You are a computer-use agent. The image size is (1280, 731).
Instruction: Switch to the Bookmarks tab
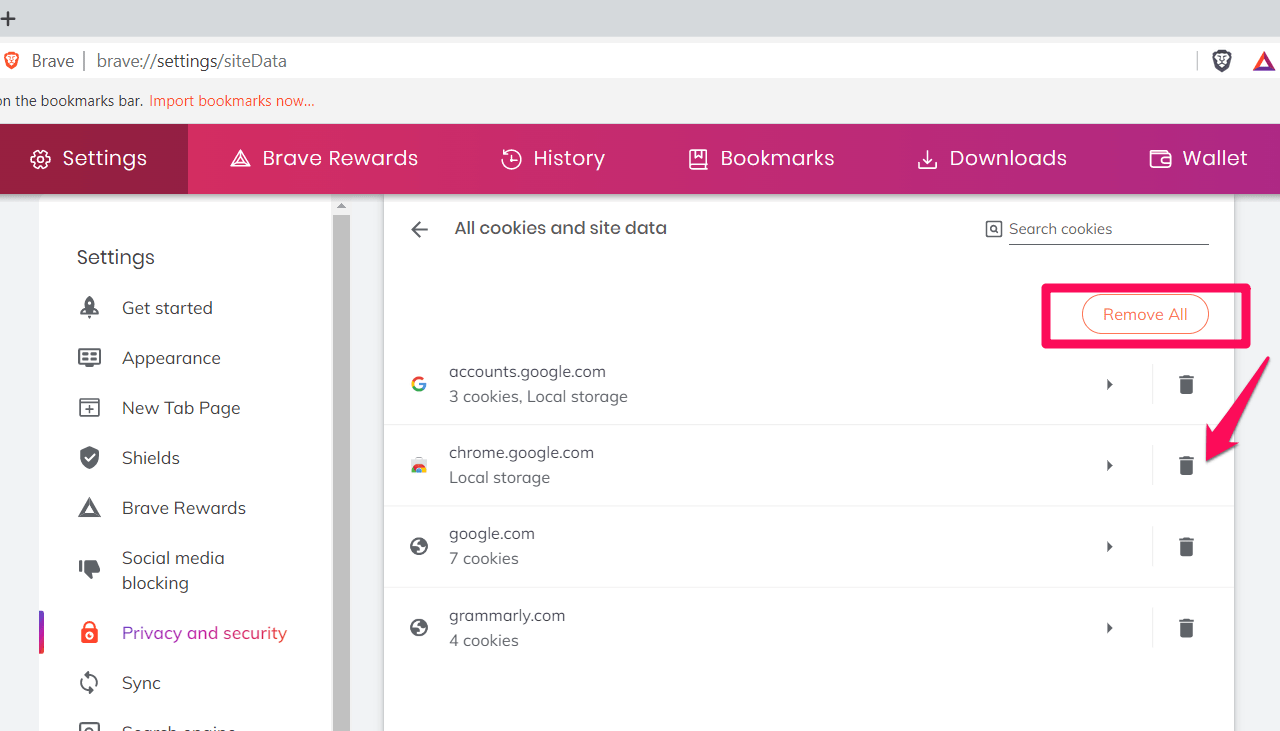click(x=761, y=159)
